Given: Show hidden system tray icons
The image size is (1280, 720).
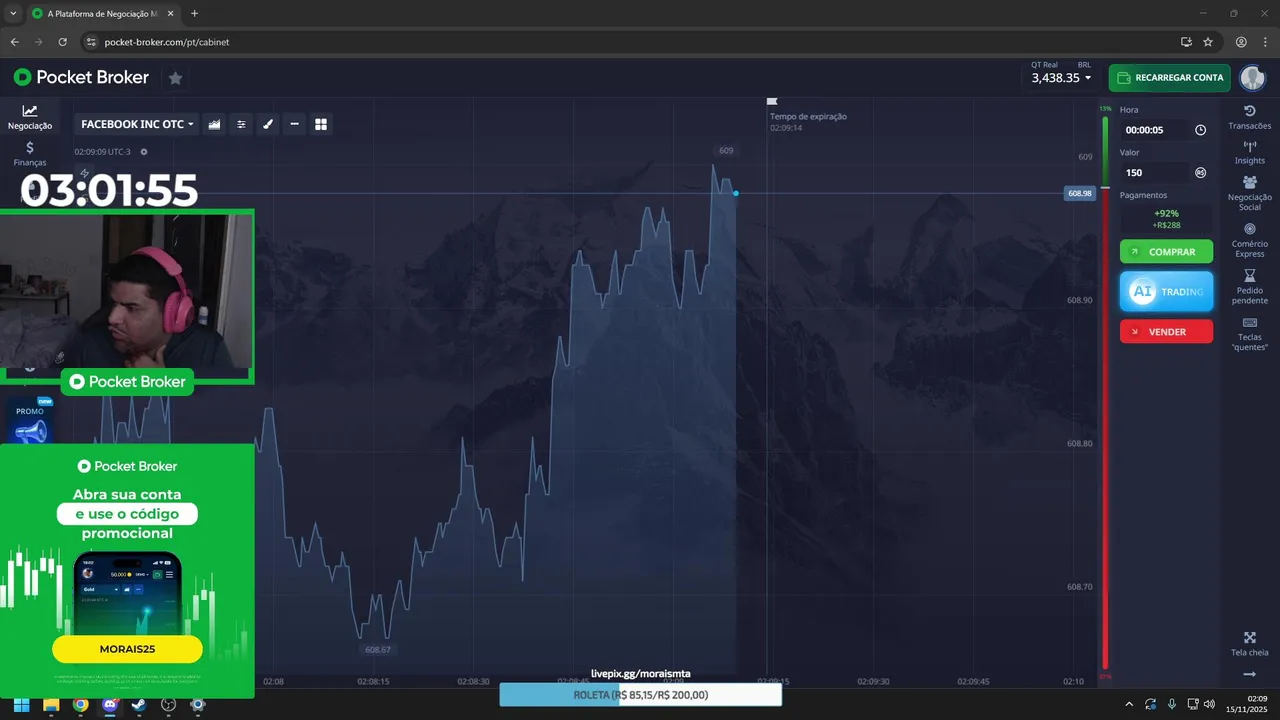Looking at the screenshot, I should click(1129, 705).
